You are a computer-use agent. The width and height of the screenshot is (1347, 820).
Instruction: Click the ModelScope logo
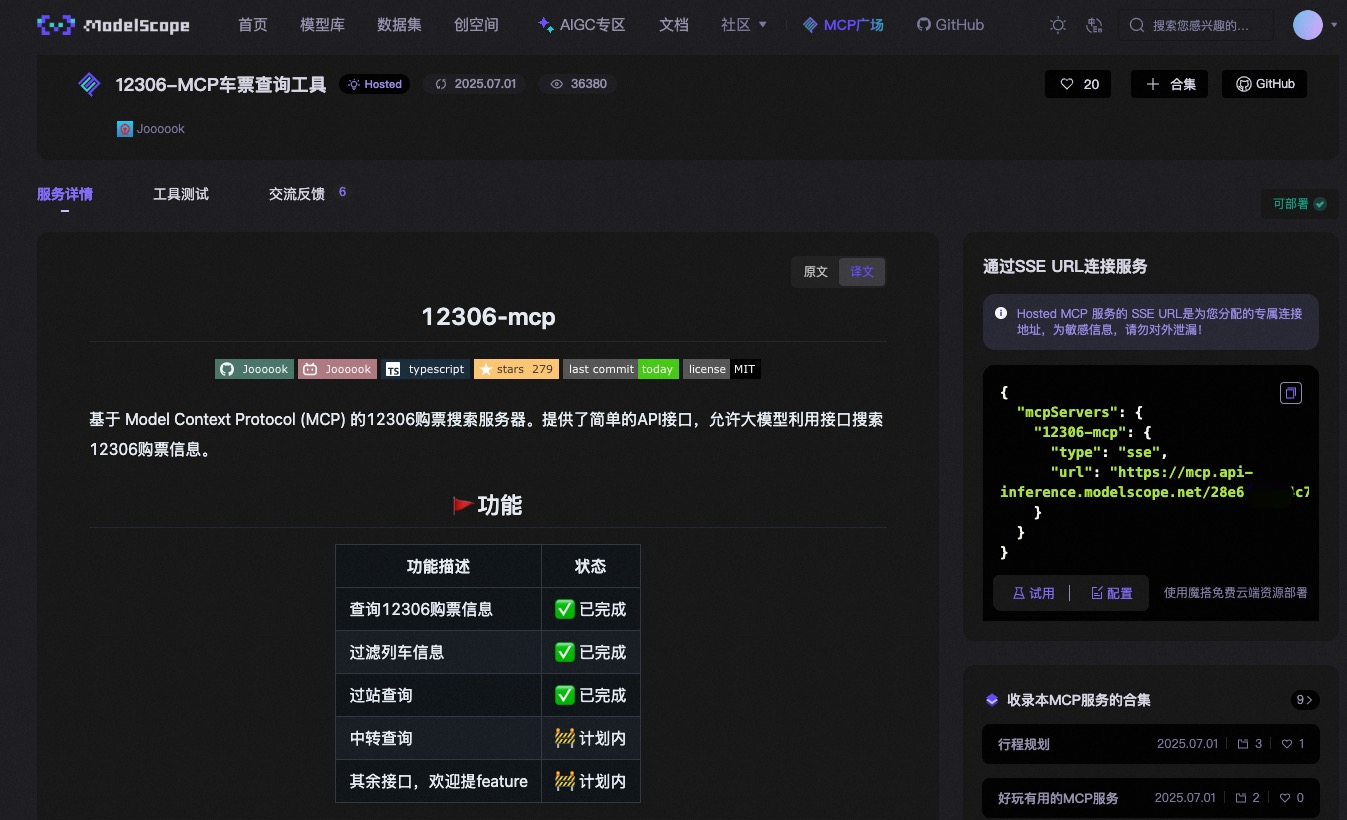(113, 25)
